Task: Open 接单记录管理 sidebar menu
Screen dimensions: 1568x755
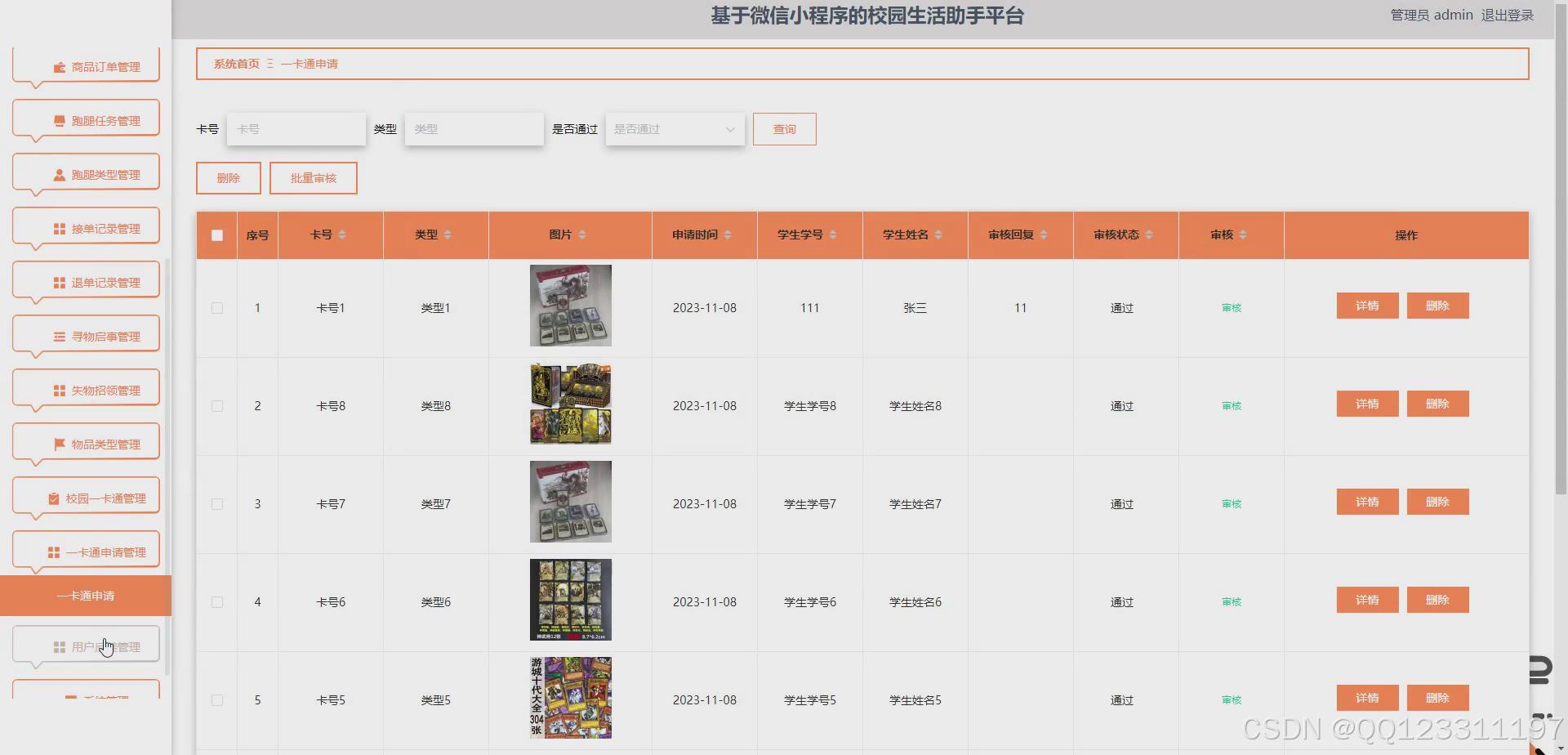Action: (86, 227)
